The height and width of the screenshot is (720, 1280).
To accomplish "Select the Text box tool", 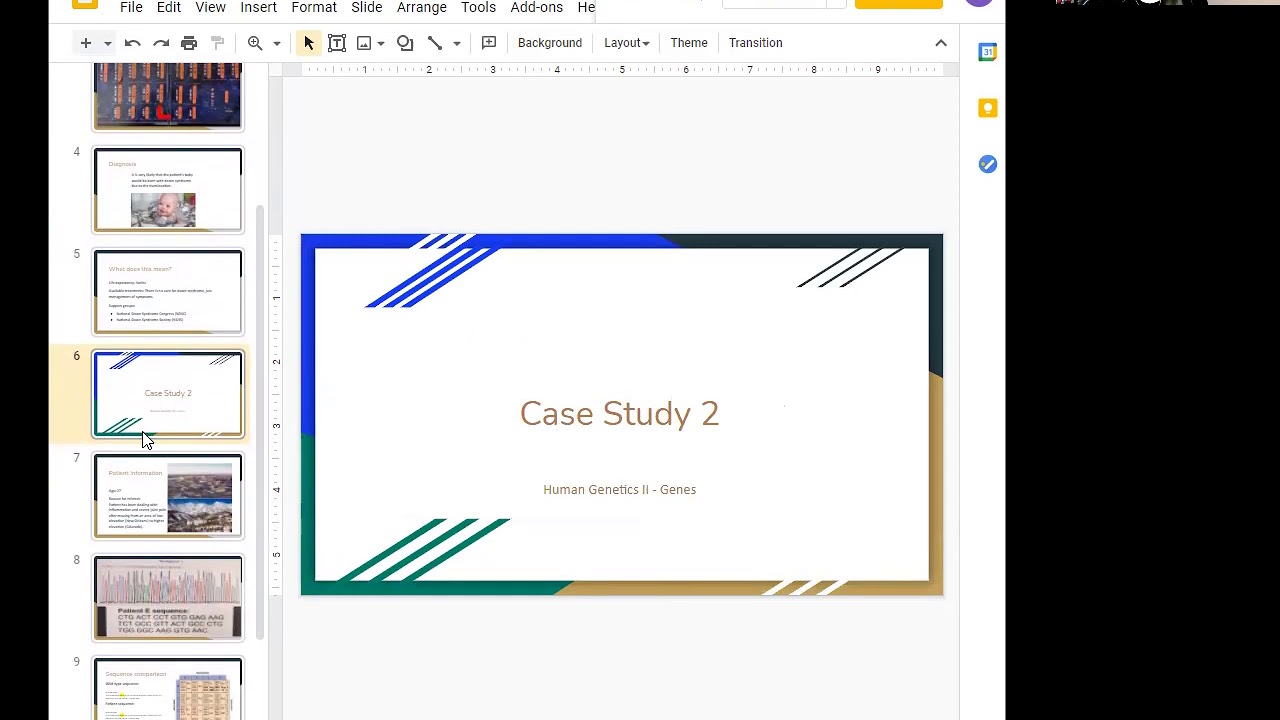I will (337, 43).
